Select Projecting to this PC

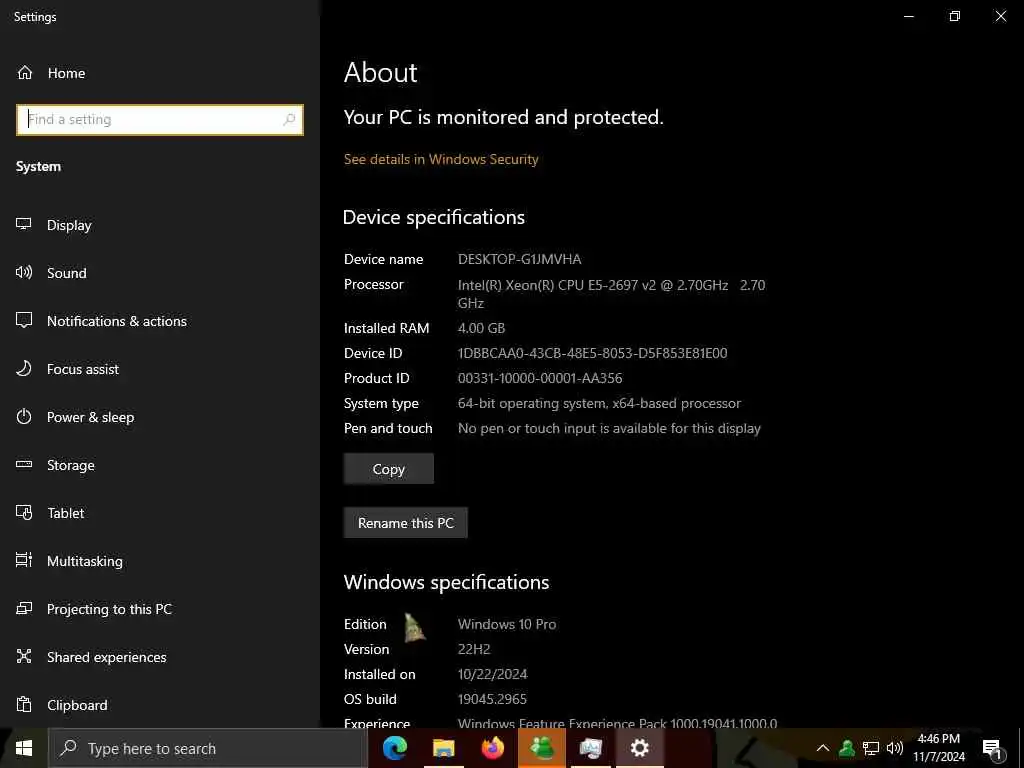[x=110, y=609]
